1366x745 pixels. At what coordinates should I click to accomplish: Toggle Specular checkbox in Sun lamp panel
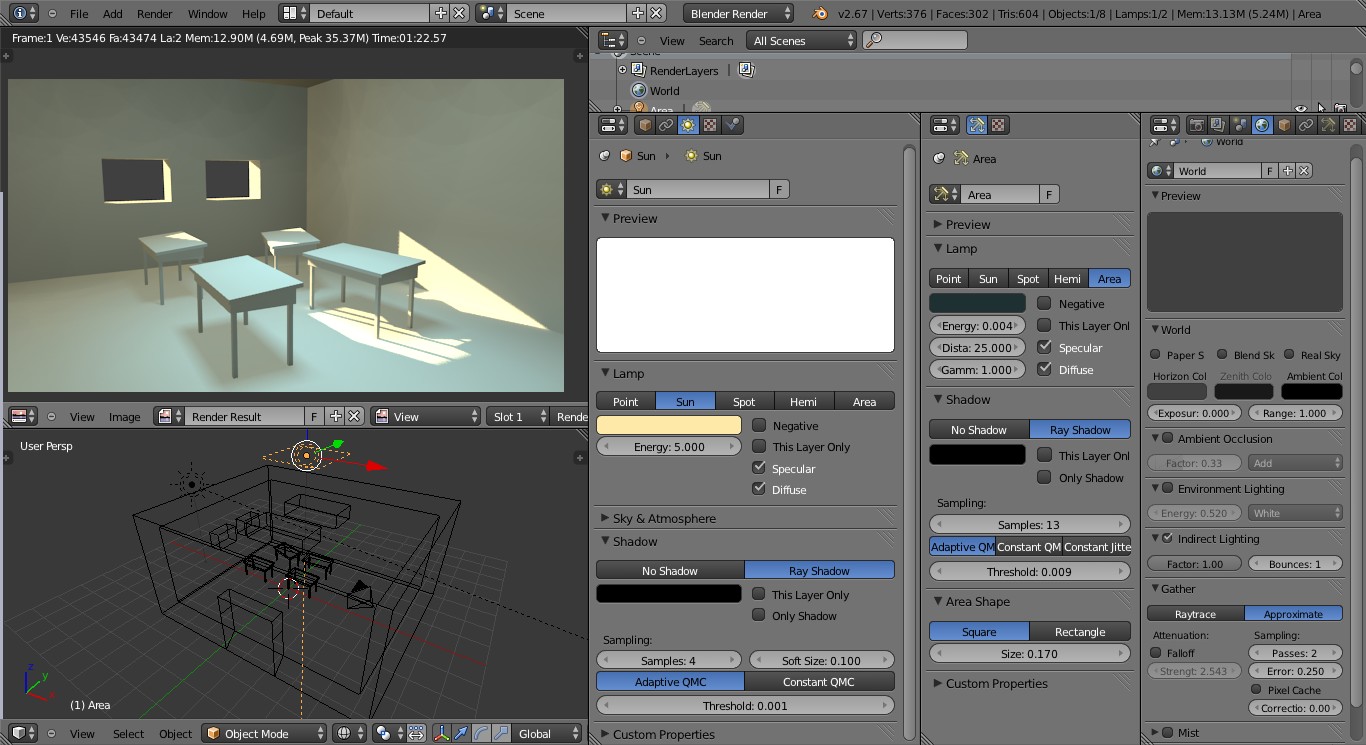click(759, 468)
